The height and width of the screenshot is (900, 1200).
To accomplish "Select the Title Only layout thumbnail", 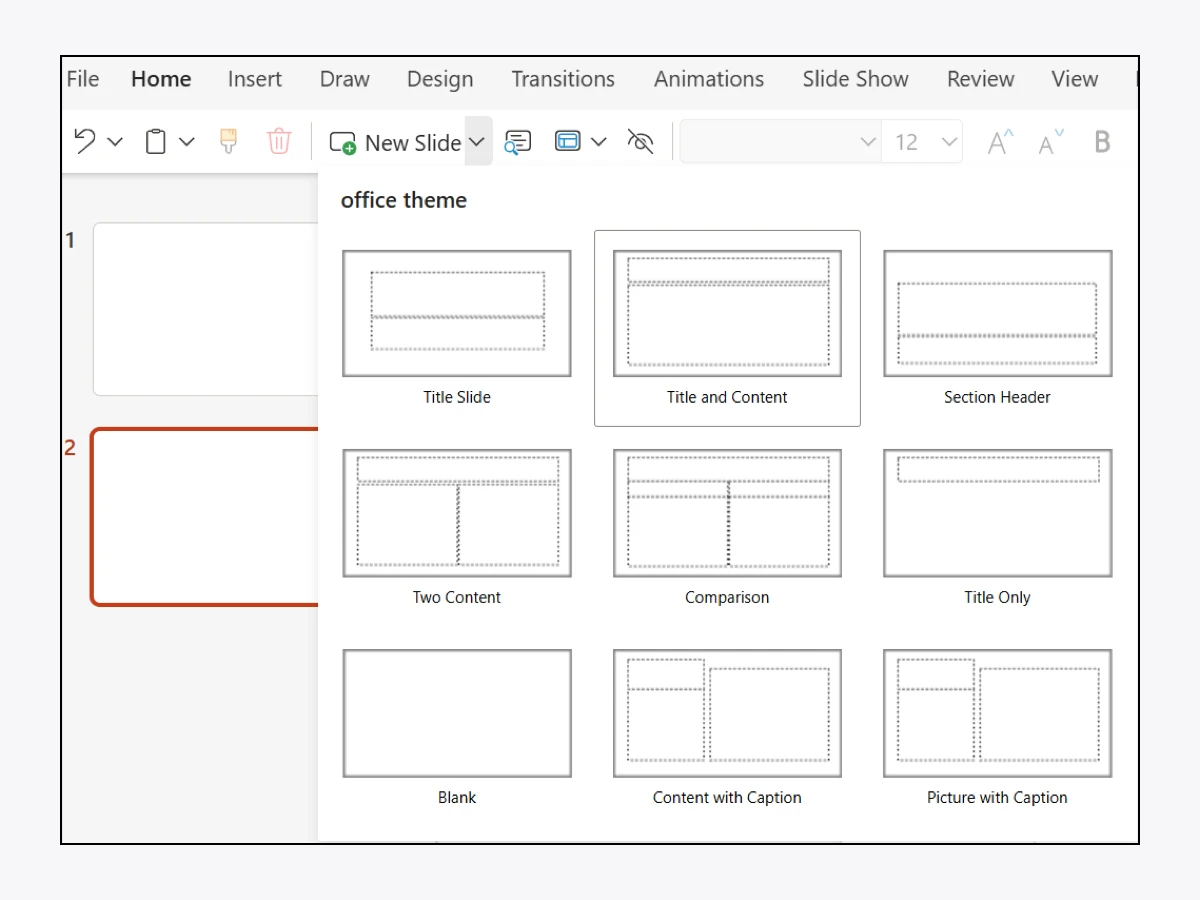I will pos(998,513).
